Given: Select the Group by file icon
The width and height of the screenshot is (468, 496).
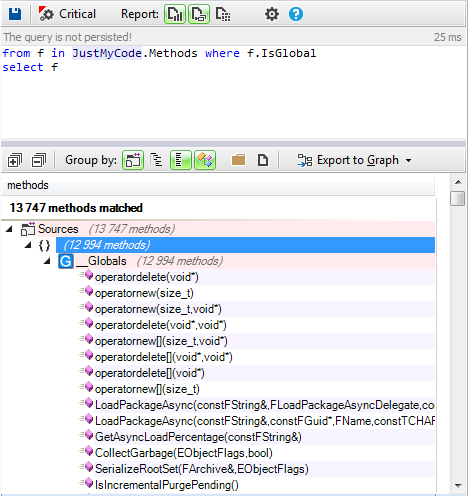Looking at the screenshot, I should point(263,160).
